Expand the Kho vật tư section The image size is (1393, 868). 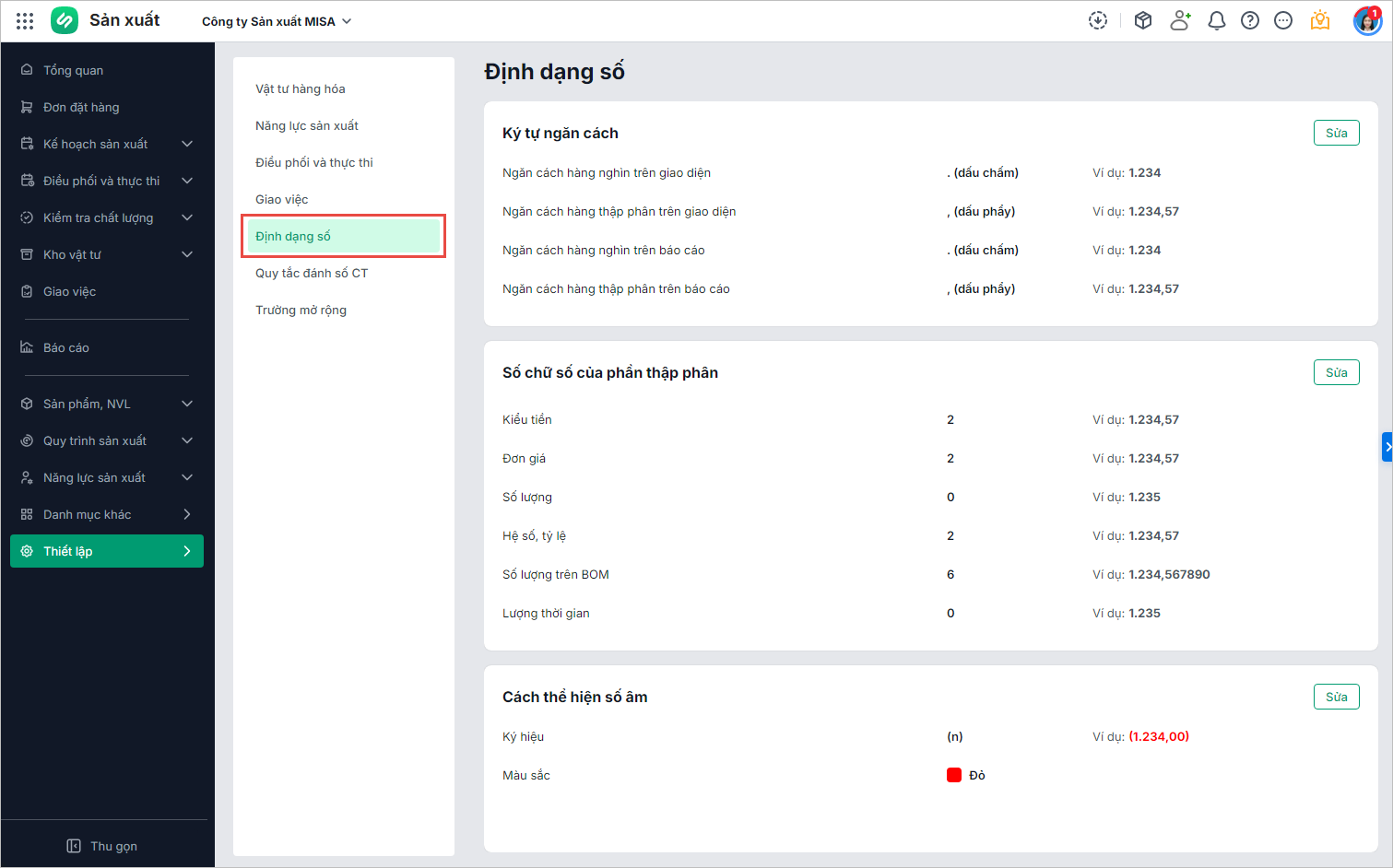click(x=107, y=254)
